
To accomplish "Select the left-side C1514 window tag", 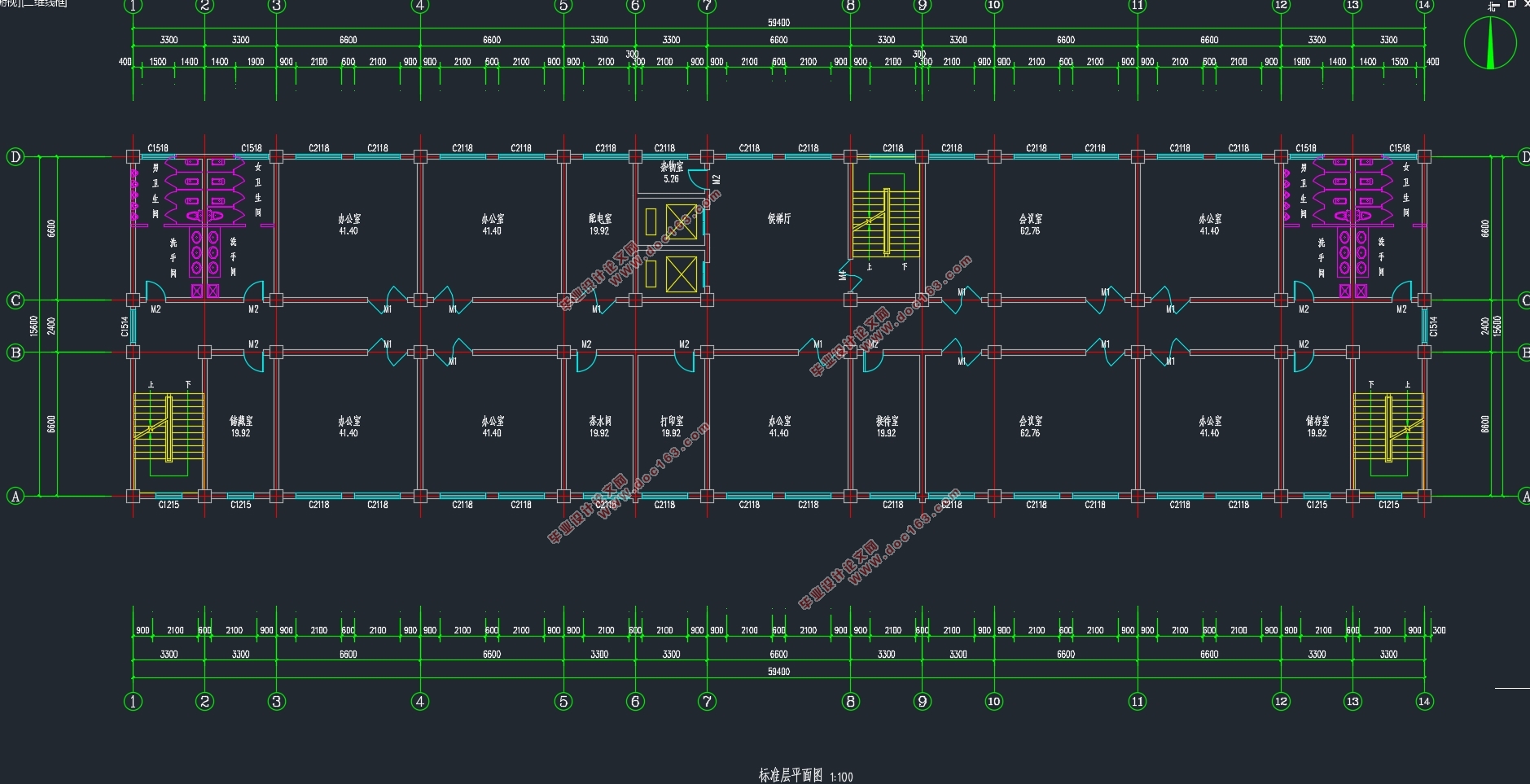I will click(125, 326).
